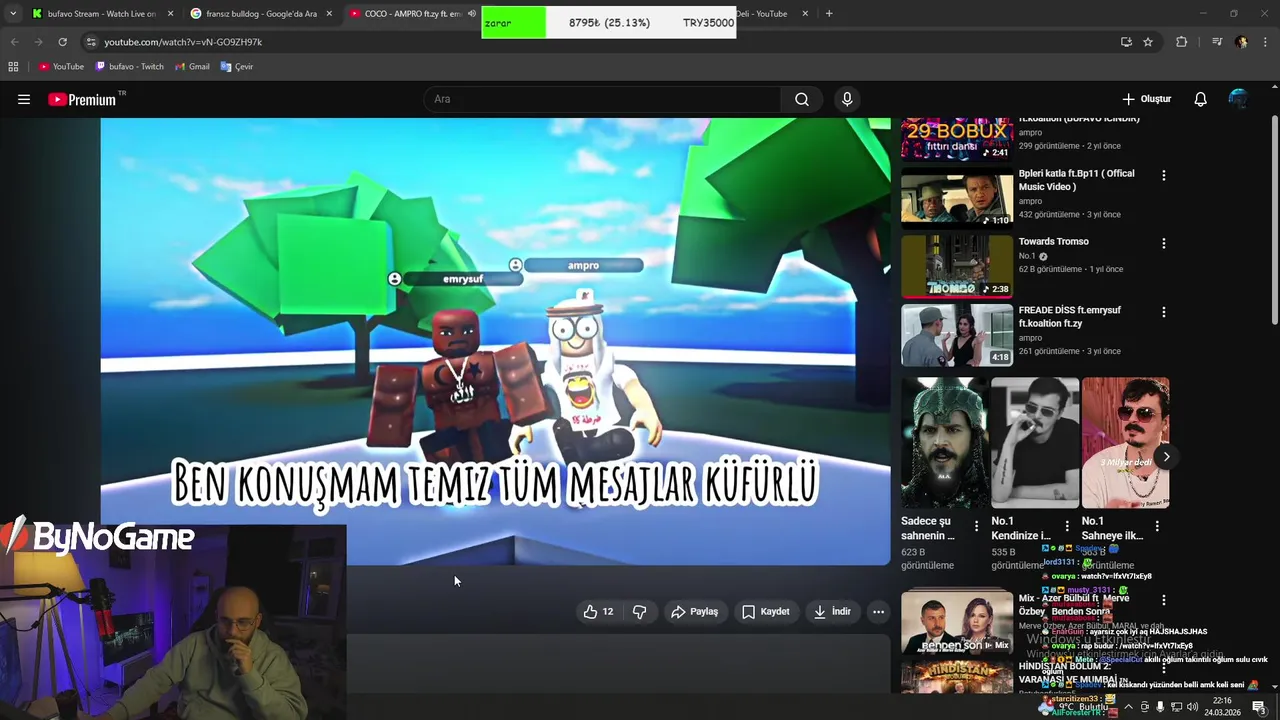Open options for Sadece şu sahnenin short
This screenshot has height=720, width=1280.
pyautogui.click(x=977, y=525)
